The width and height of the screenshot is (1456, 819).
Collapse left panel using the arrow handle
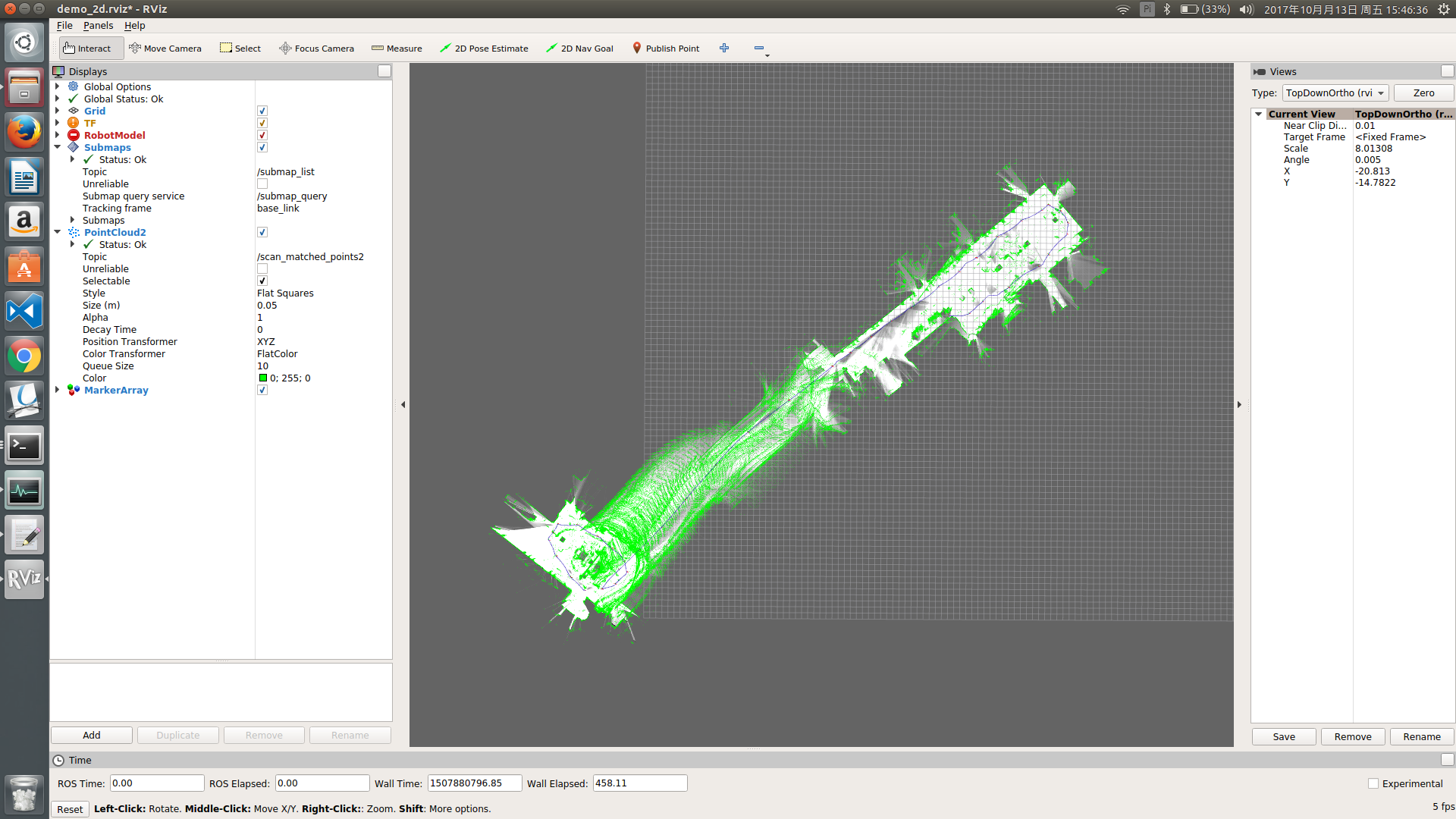tap(403, 405)
